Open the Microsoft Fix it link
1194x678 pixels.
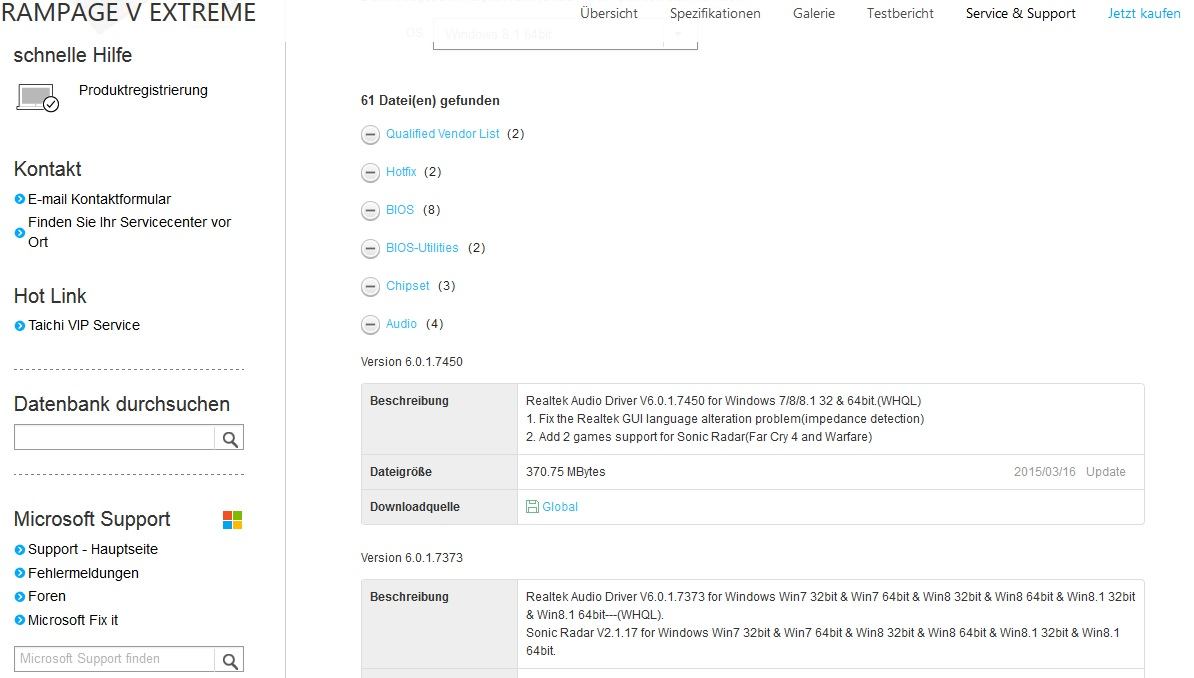[x=73, y=620]
